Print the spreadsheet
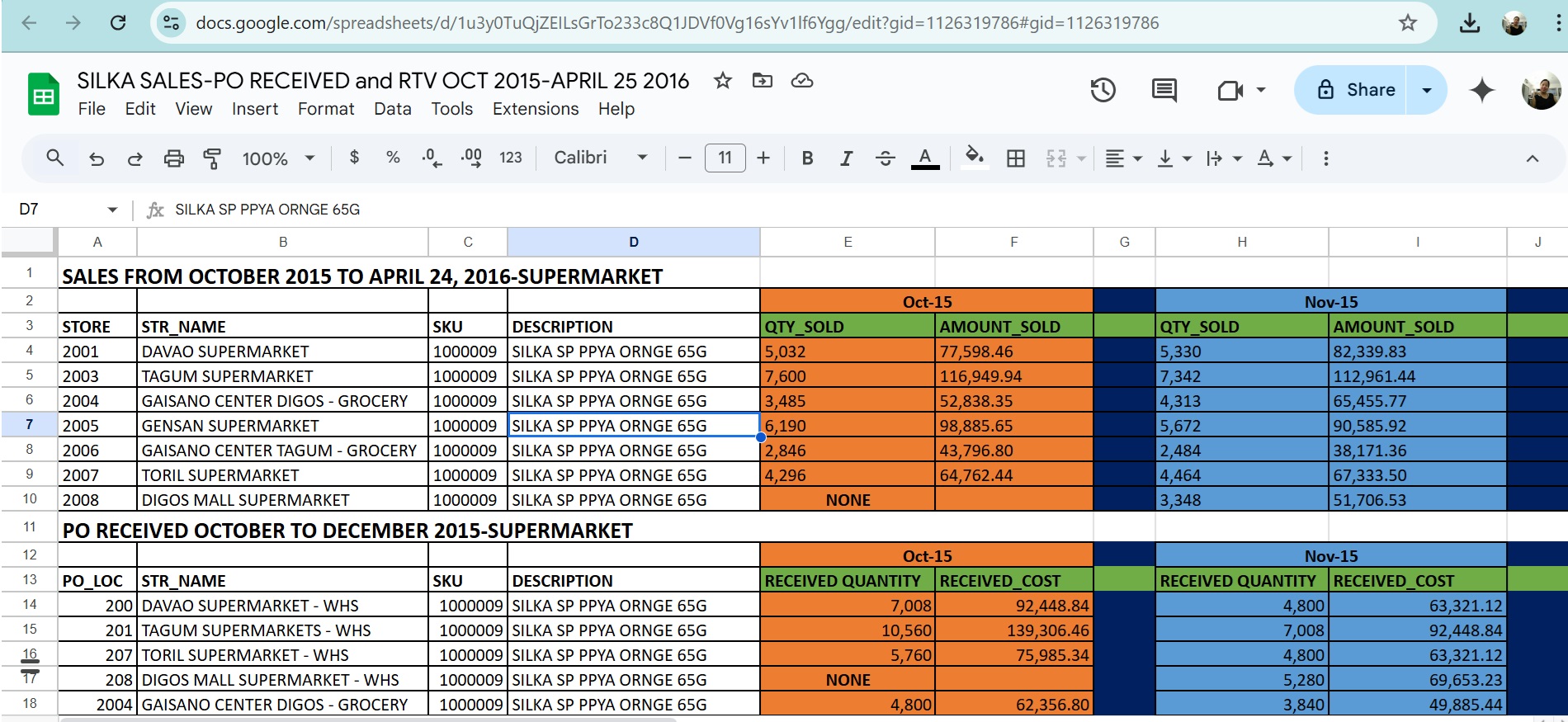This screenshot has width=1568, height=722. (x=173, y=158)
